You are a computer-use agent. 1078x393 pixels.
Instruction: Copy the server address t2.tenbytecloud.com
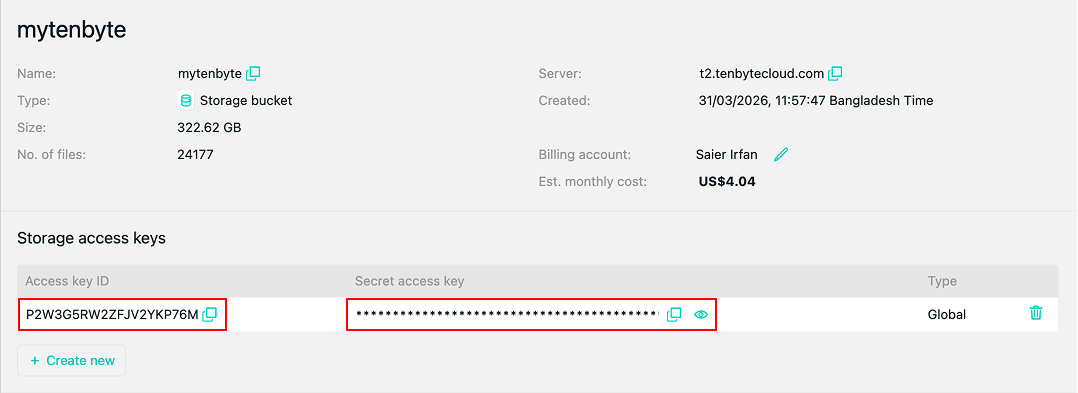835,73
